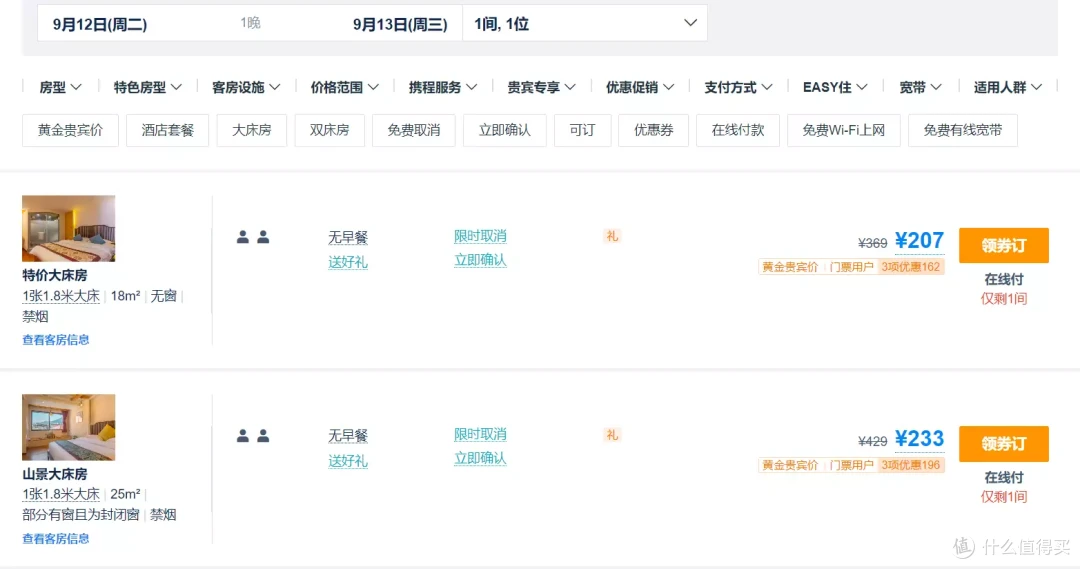Screen dimensions: 1080x569
Task: Toggle the 免费有线宽带 filter tag
Action: tap(963, 130)
